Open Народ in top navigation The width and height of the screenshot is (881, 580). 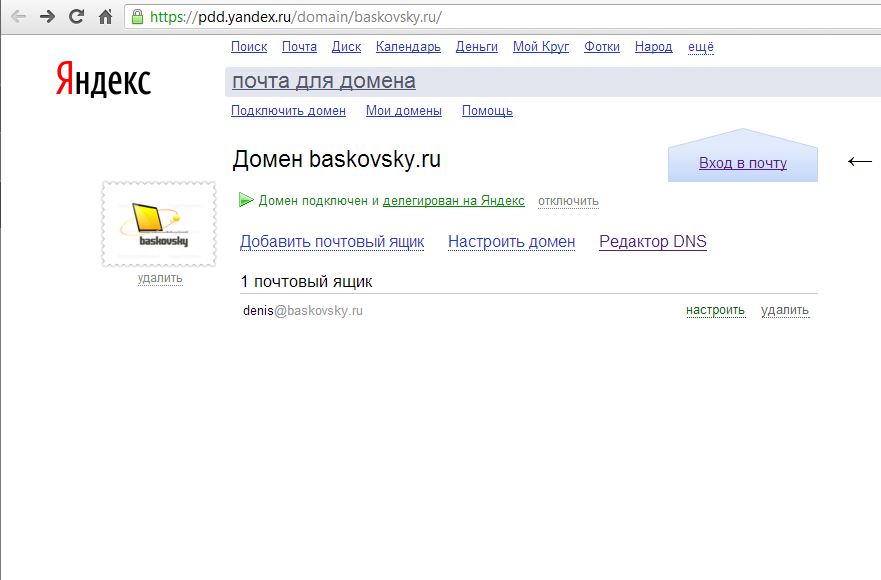click(x=653, y=47)
